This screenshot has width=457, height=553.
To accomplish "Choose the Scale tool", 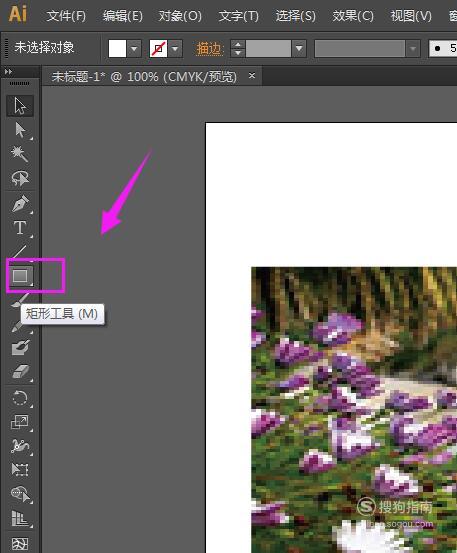I will tap(20, 422).
